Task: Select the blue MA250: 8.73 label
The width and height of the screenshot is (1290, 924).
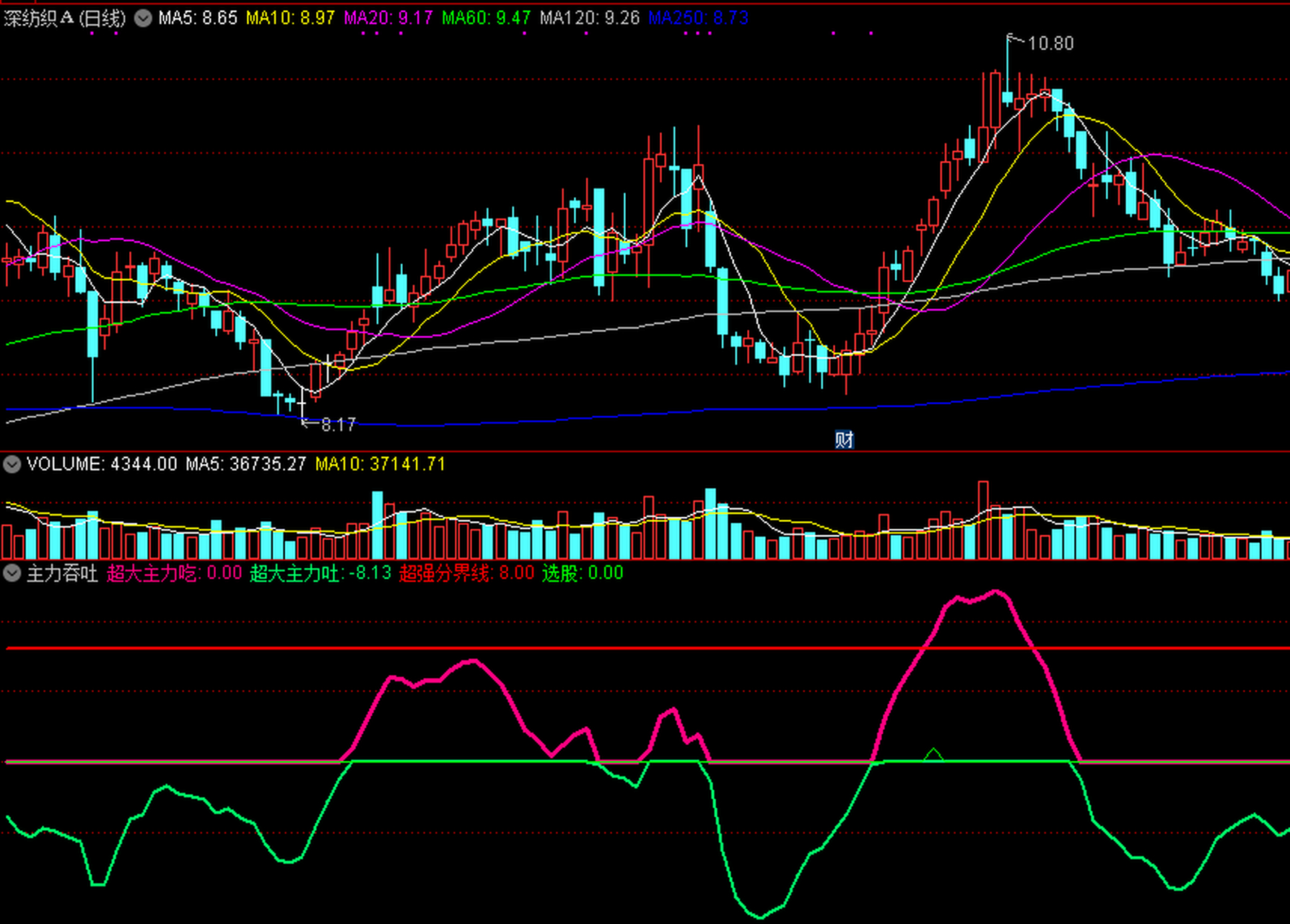Action: coord(697,18)
